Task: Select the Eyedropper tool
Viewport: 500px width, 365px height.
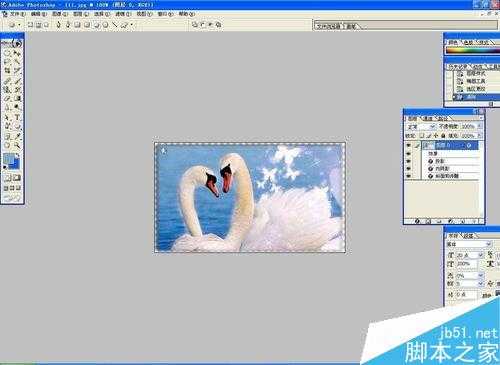Action: tap(17, 136)
